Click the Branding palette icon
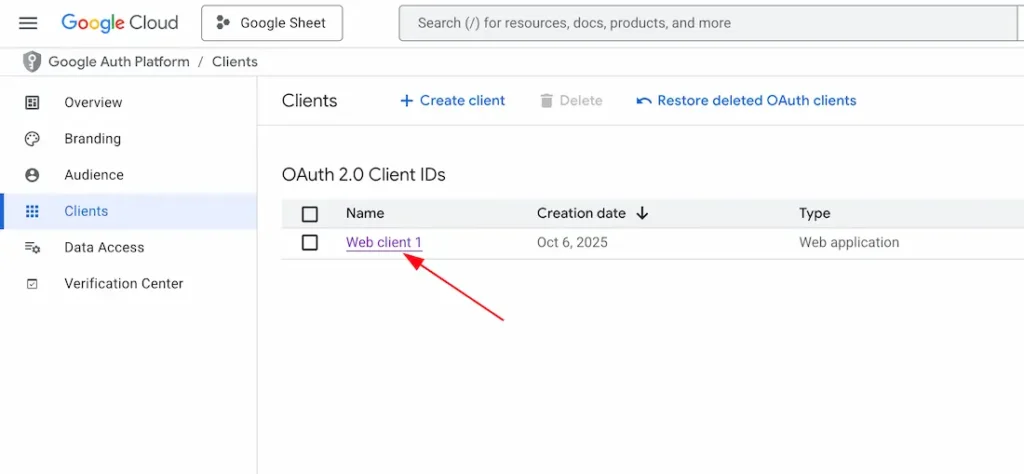The height and width of the screenshot is (474, 1024). pyautogui.click(x=32, y=139)
